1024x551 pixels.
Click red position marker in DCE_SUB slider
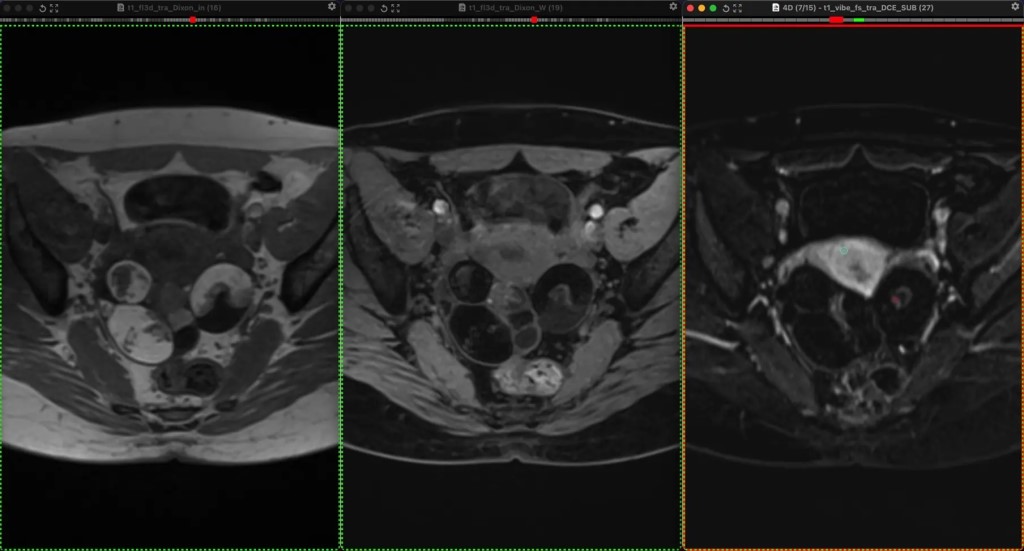tap(836, 20)
